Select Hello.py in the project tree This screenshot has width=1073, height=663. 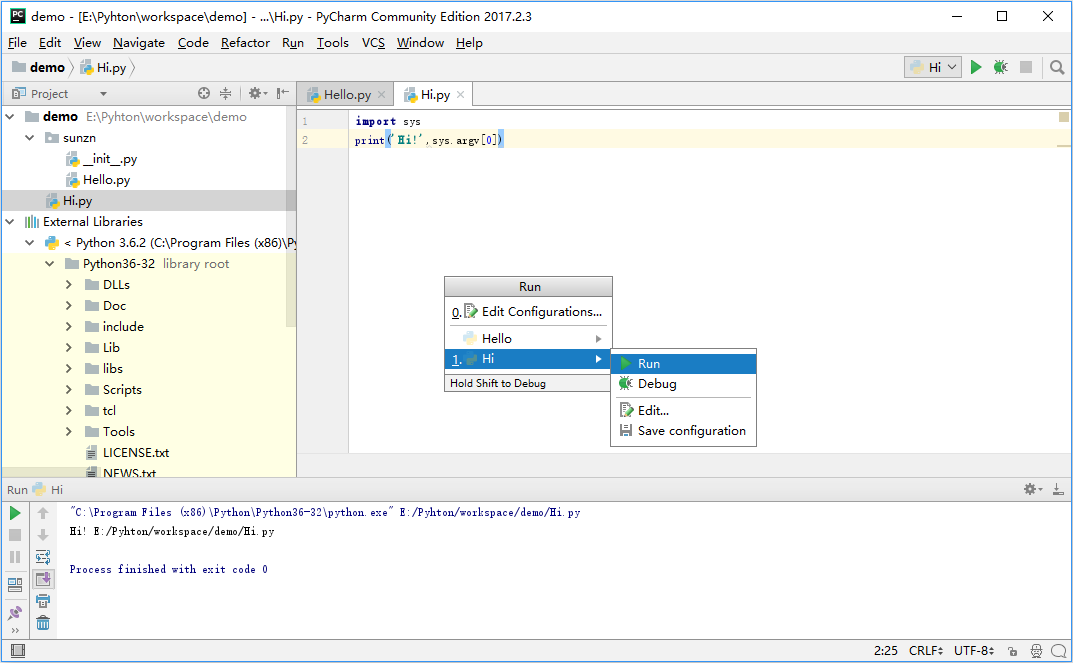tap(106, 180)
